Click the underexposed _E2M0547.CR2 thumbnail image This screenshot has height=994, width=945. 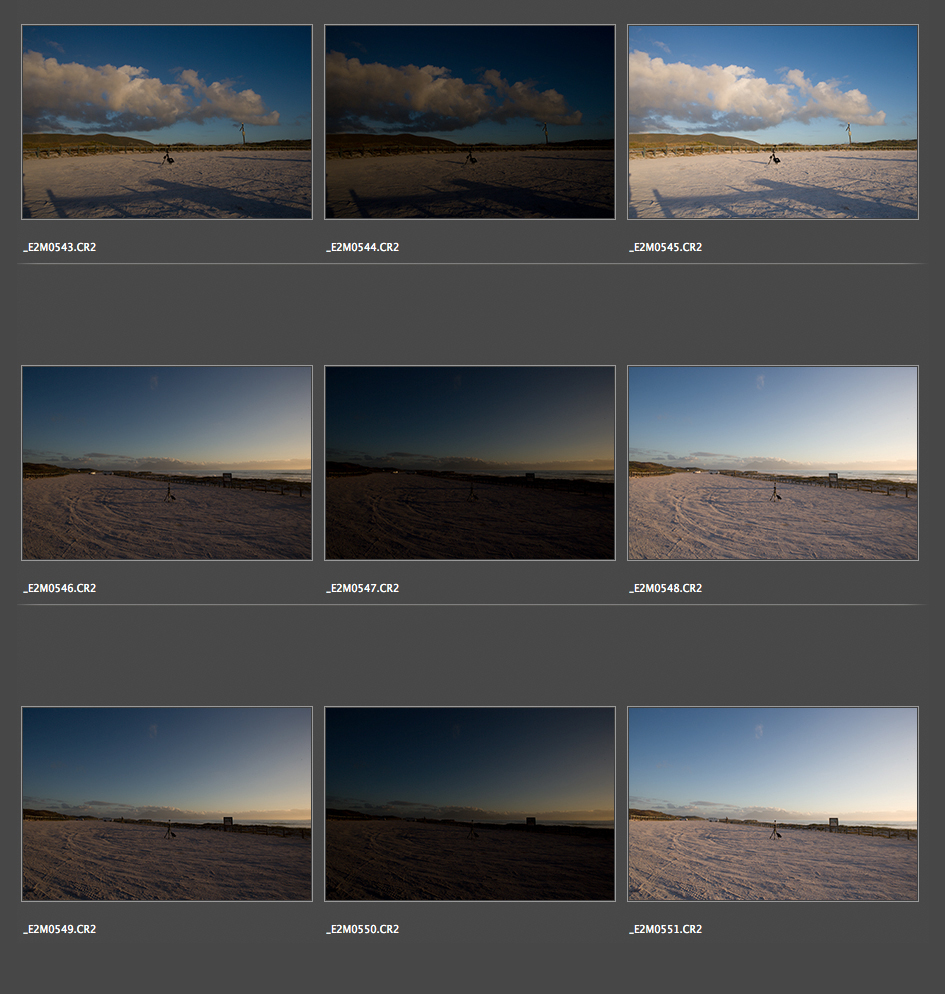470,463
